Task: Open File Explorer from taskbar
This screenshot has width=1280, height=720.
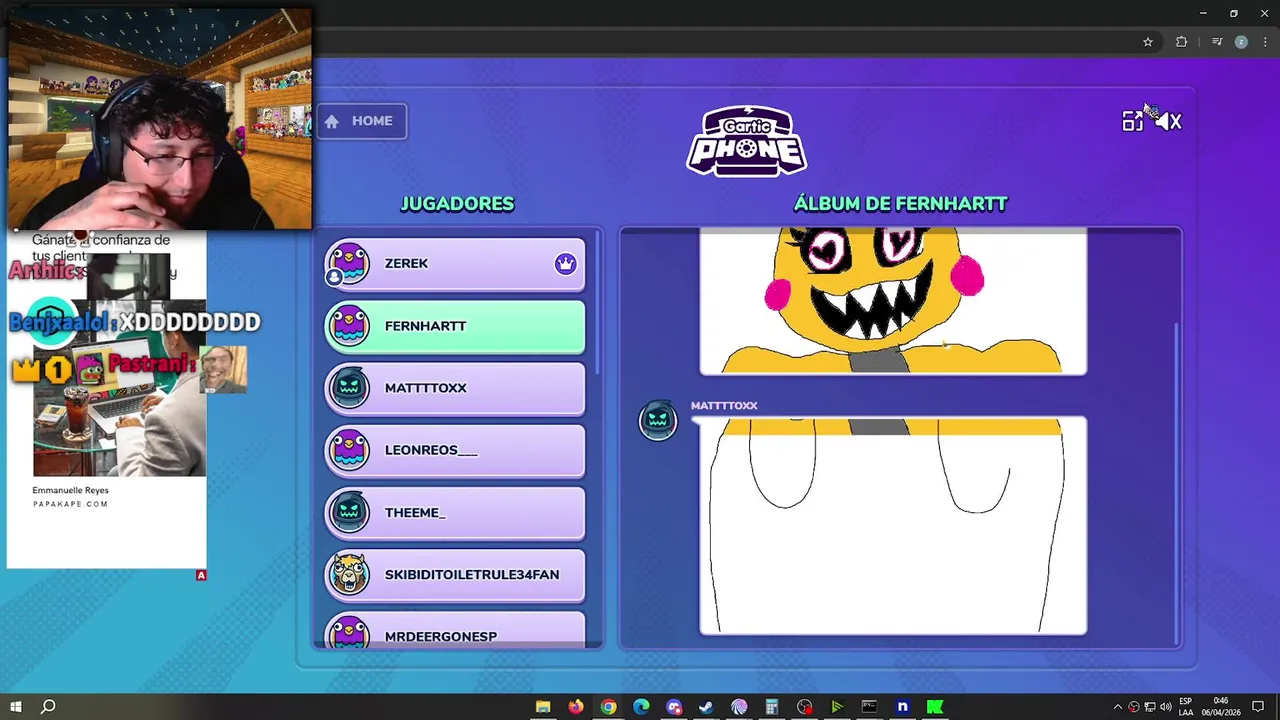Action: point(543,707)
